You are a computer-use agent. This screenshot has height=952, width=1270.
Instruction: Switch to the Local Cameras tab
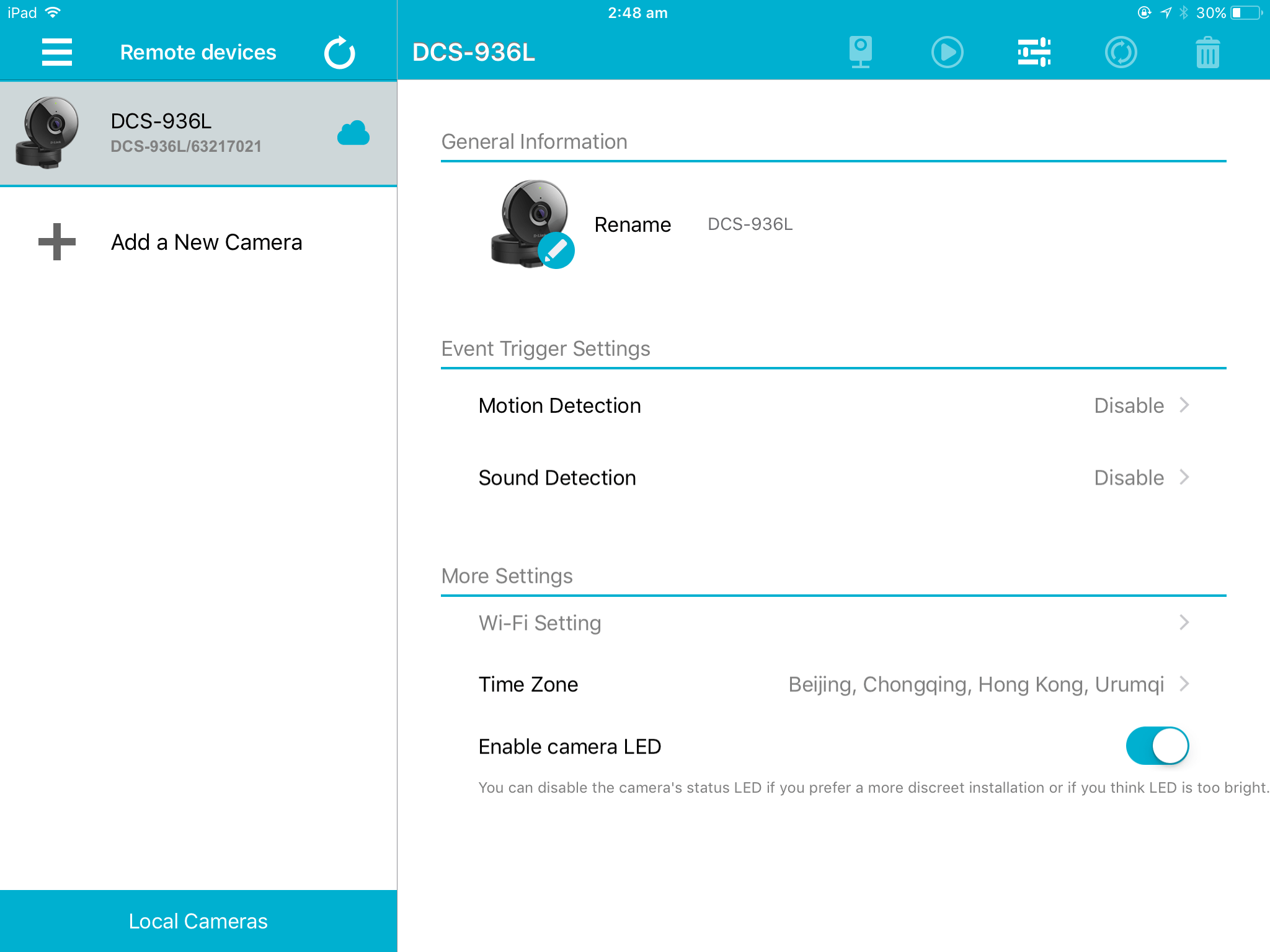pos(198,921)
